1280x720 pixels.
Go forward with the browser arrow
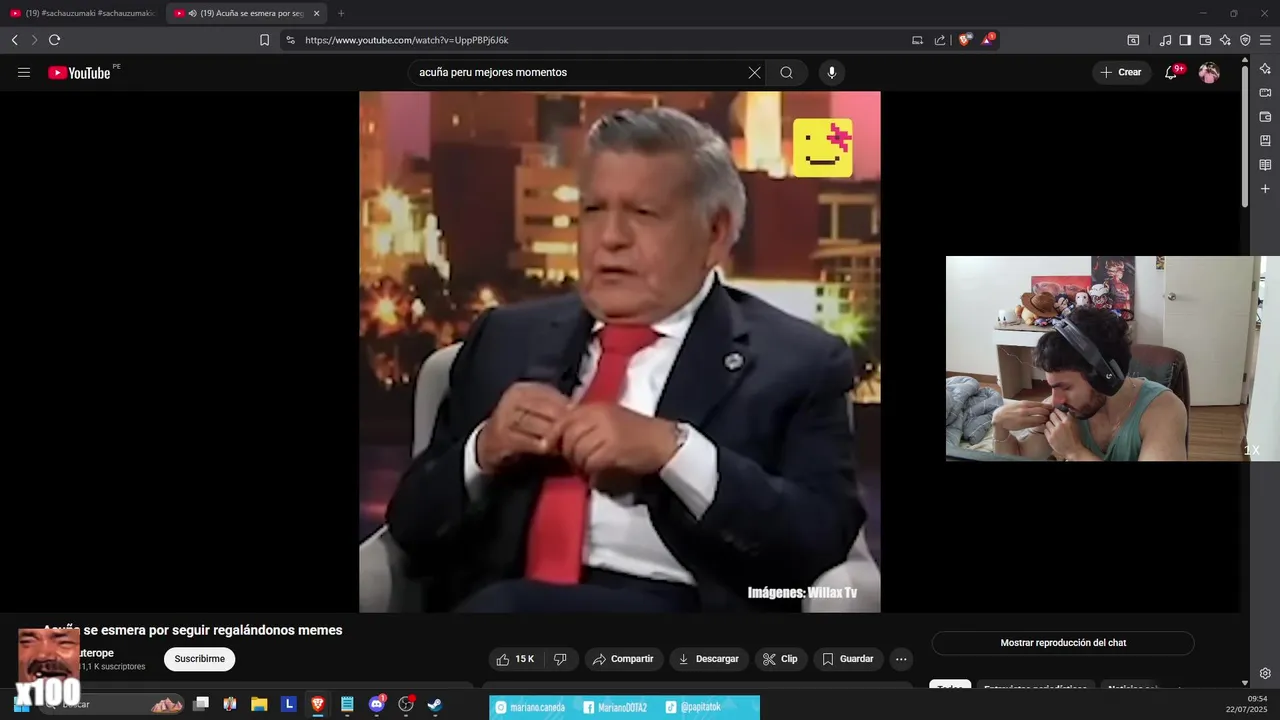click(x=34, y=40)
